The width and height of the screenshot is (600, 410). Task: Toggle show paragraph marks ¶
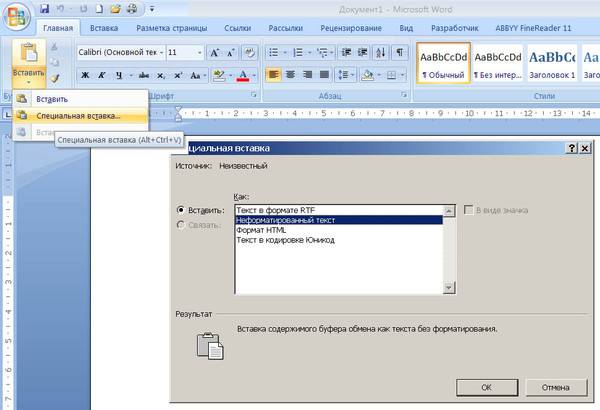[x=399, y=52]
